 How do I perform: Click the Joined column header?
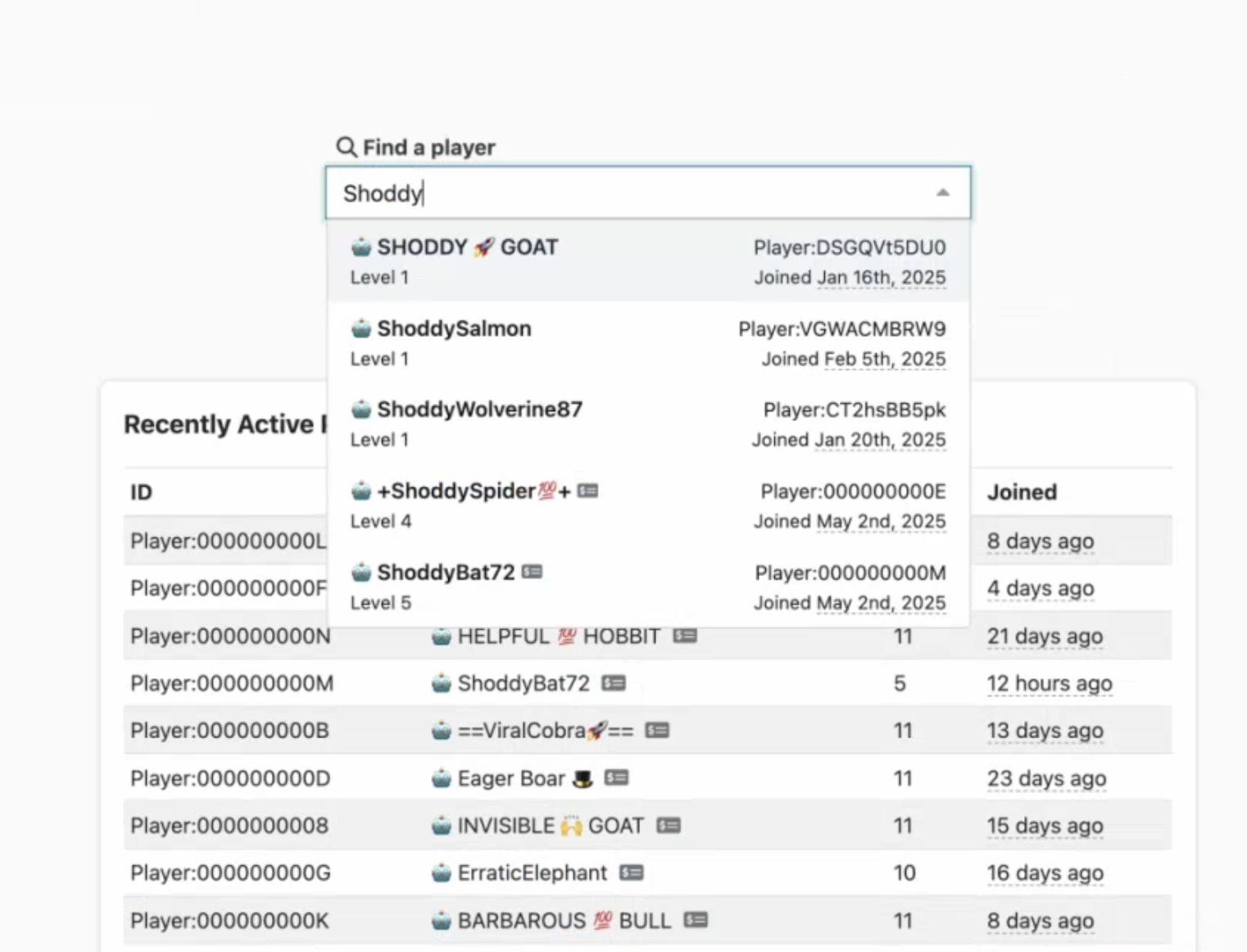pos(1022,492)
